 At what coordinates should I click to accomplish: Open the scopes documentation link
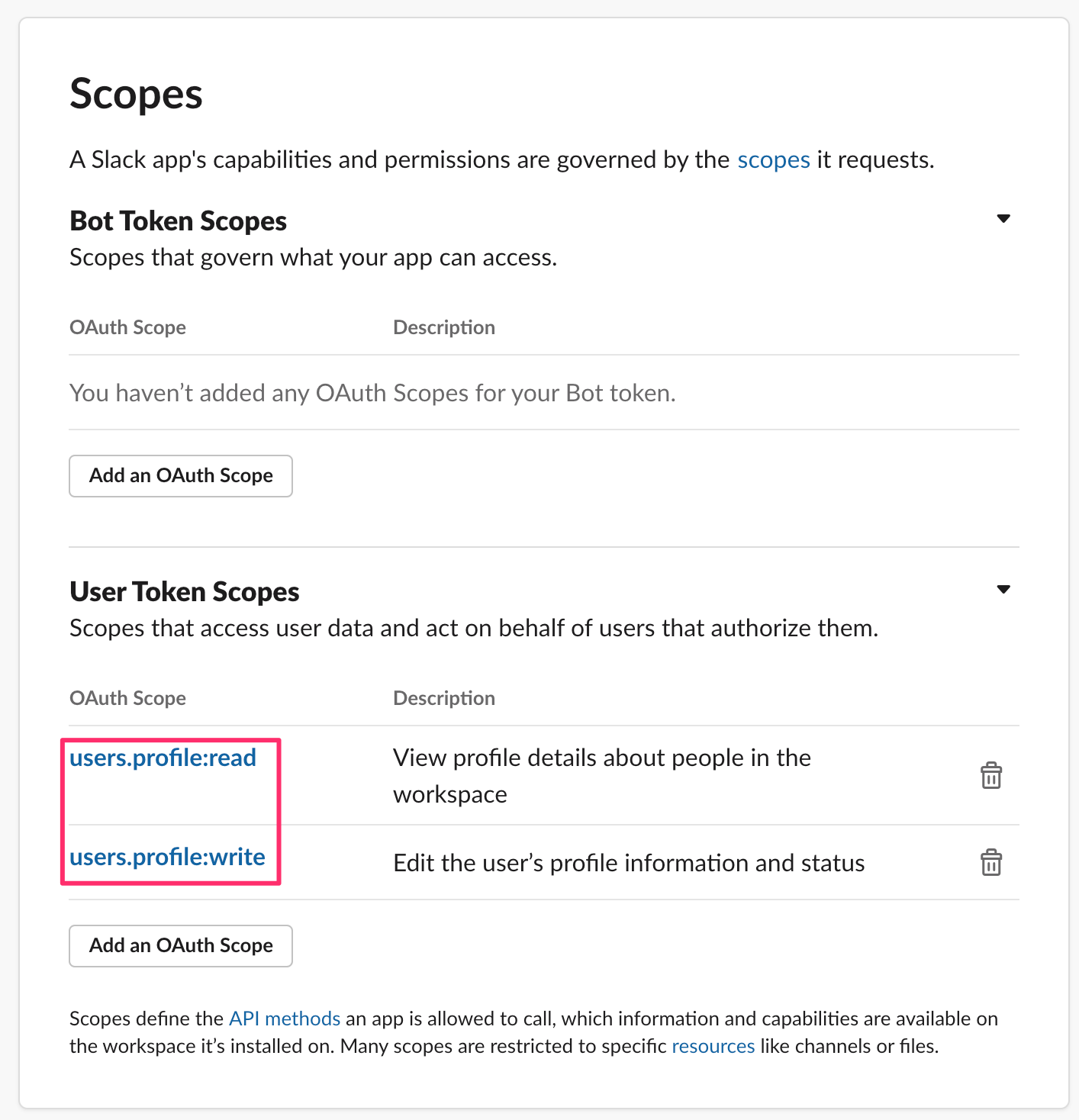click(773, 159)
